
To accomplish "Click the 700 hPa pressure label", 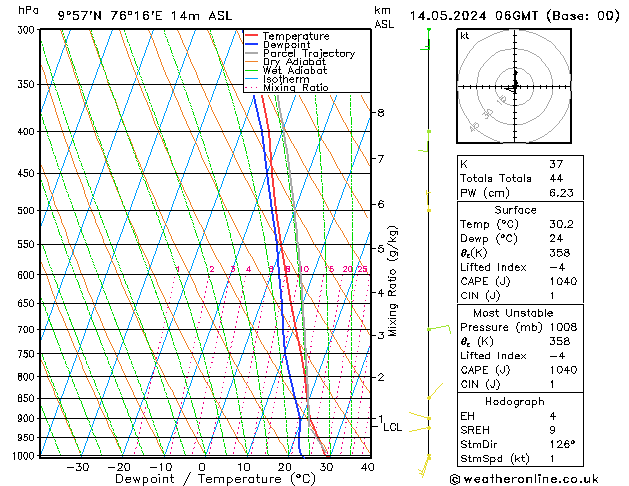I will pos(28,330).
